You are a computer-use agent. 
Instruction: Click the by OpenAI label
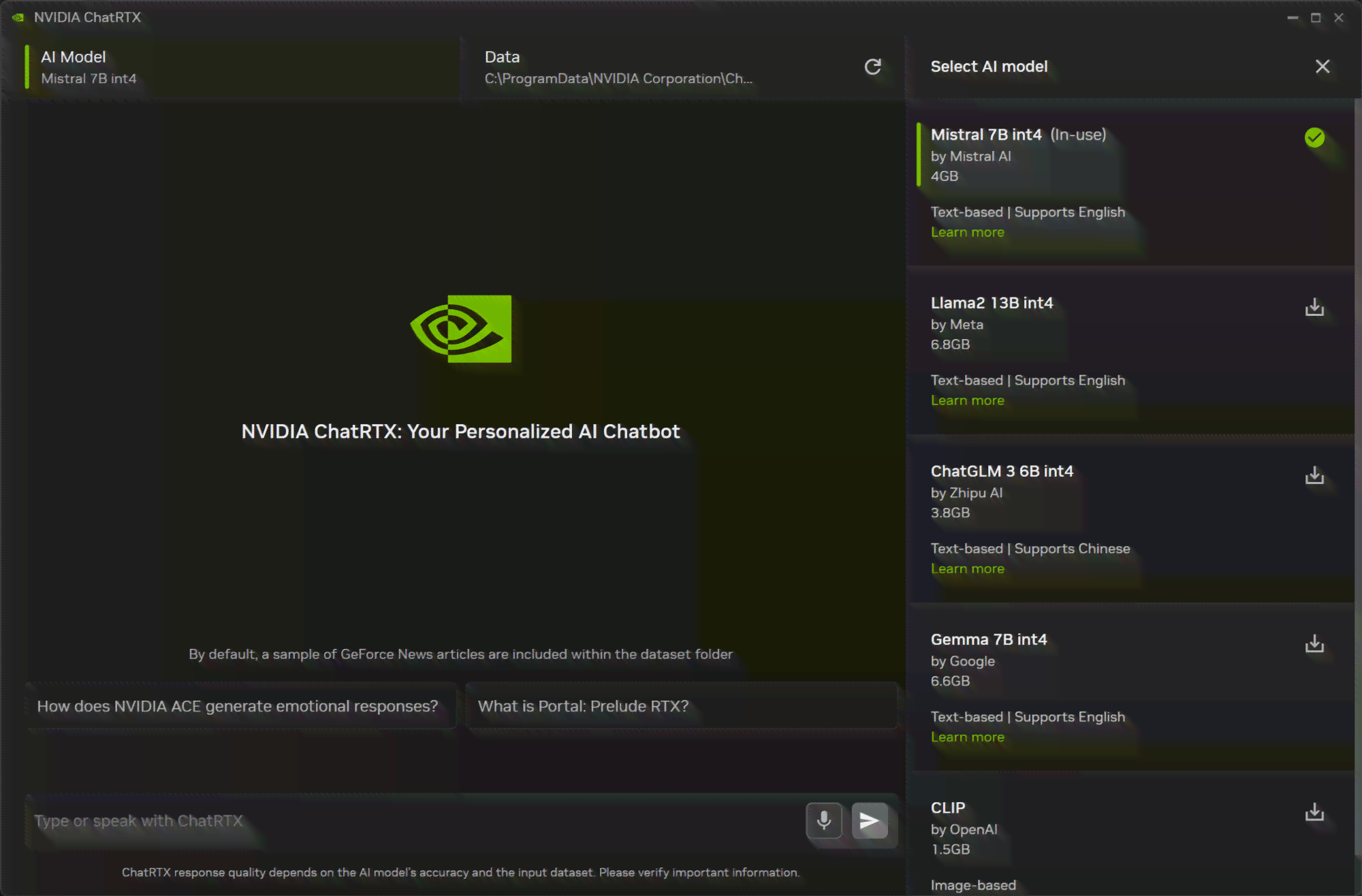(x=964, y=829)
